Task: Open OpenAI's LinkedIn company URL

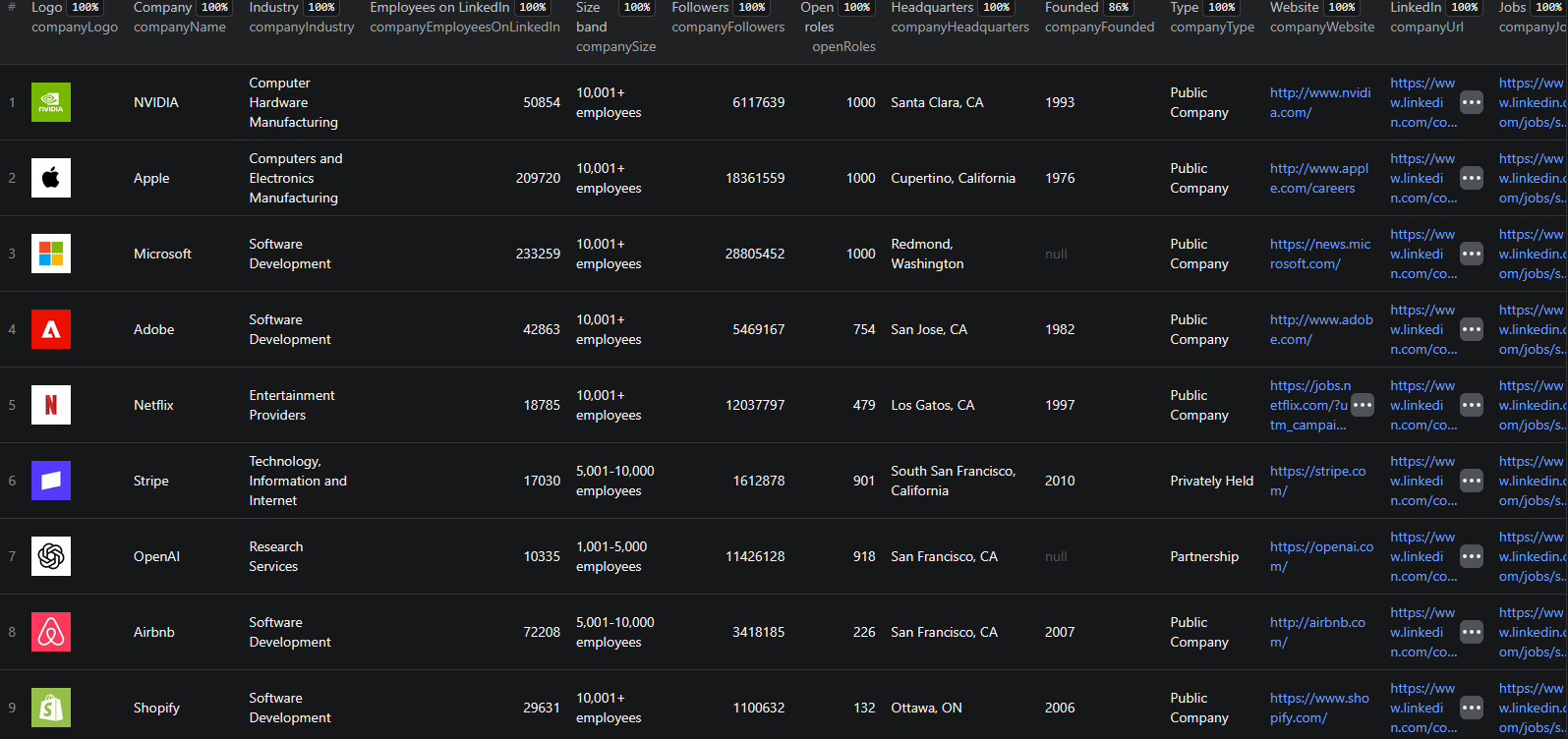Action: 1423,556
